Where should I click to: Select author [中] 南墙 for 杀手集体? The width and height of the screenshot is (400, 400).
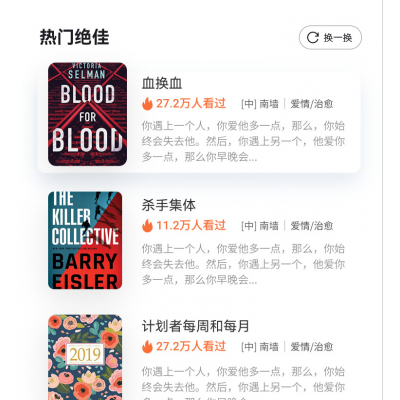click(260, 226)
